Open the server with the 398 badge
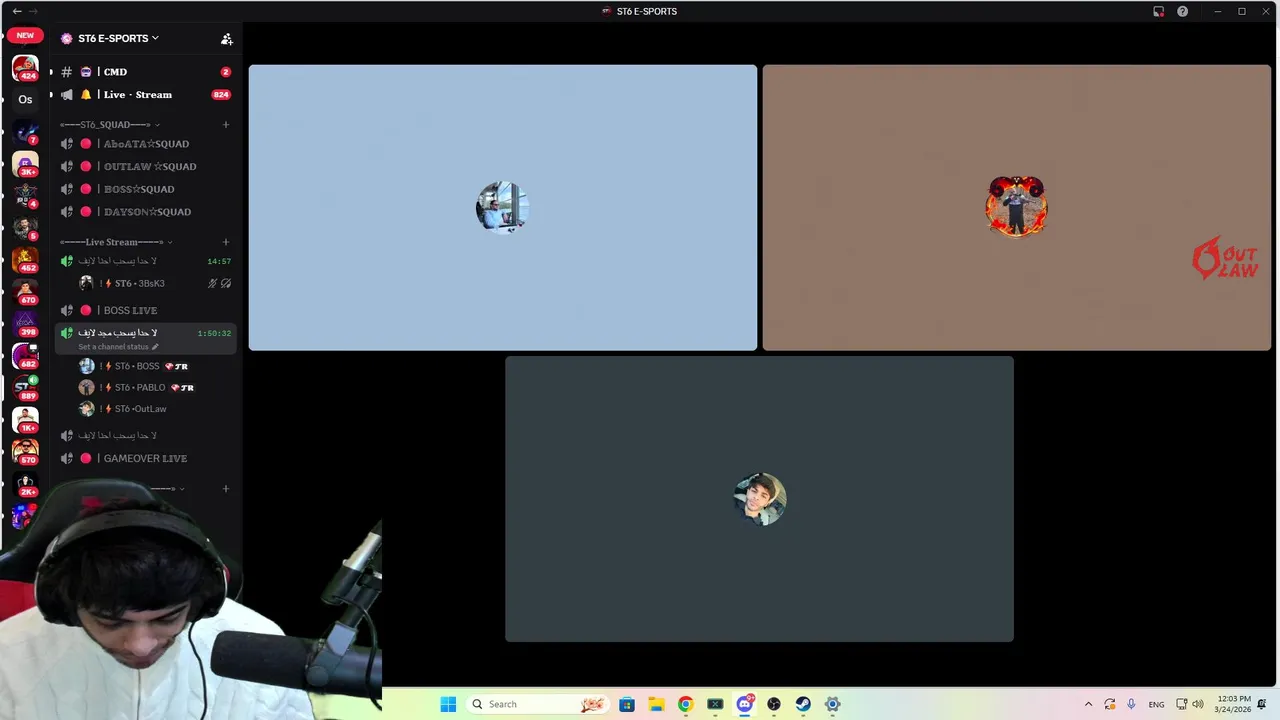Viewport: 1280px width, 720px height. click(x=25, y=323)
